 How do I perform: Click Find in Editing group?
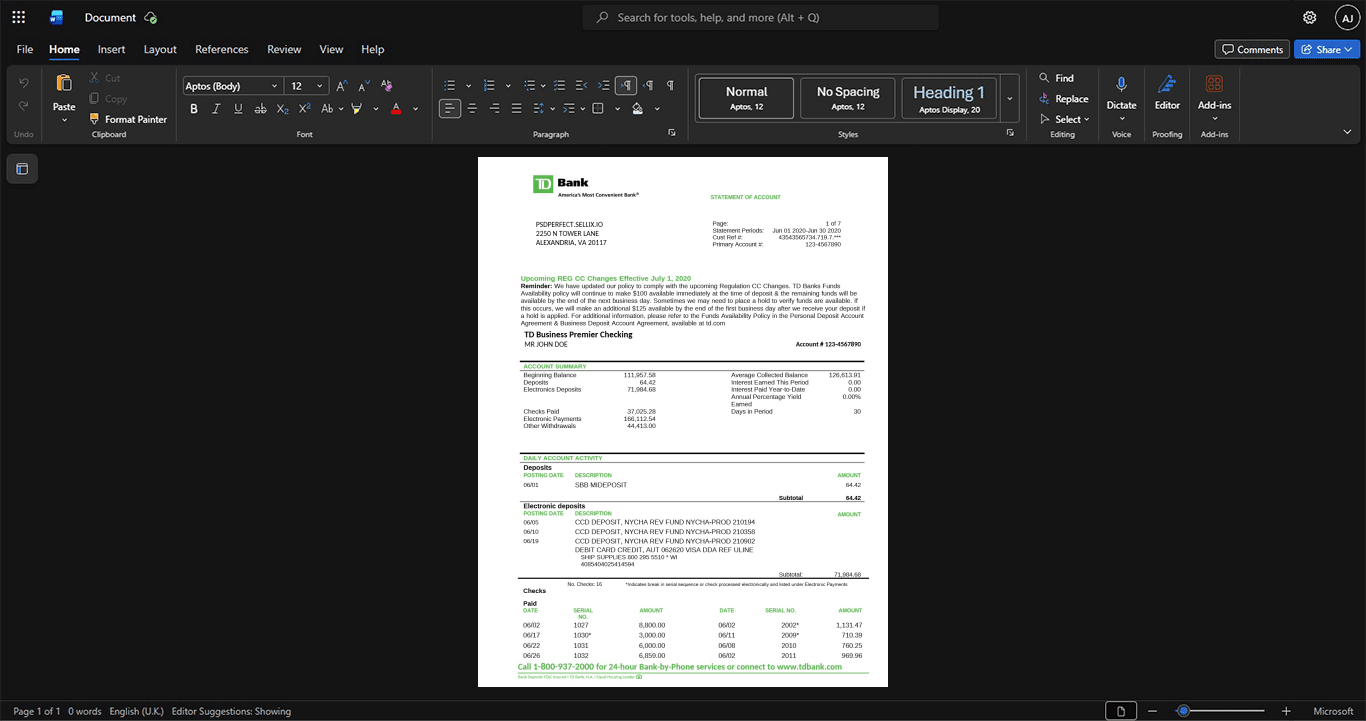click(x=1056, y=78)
